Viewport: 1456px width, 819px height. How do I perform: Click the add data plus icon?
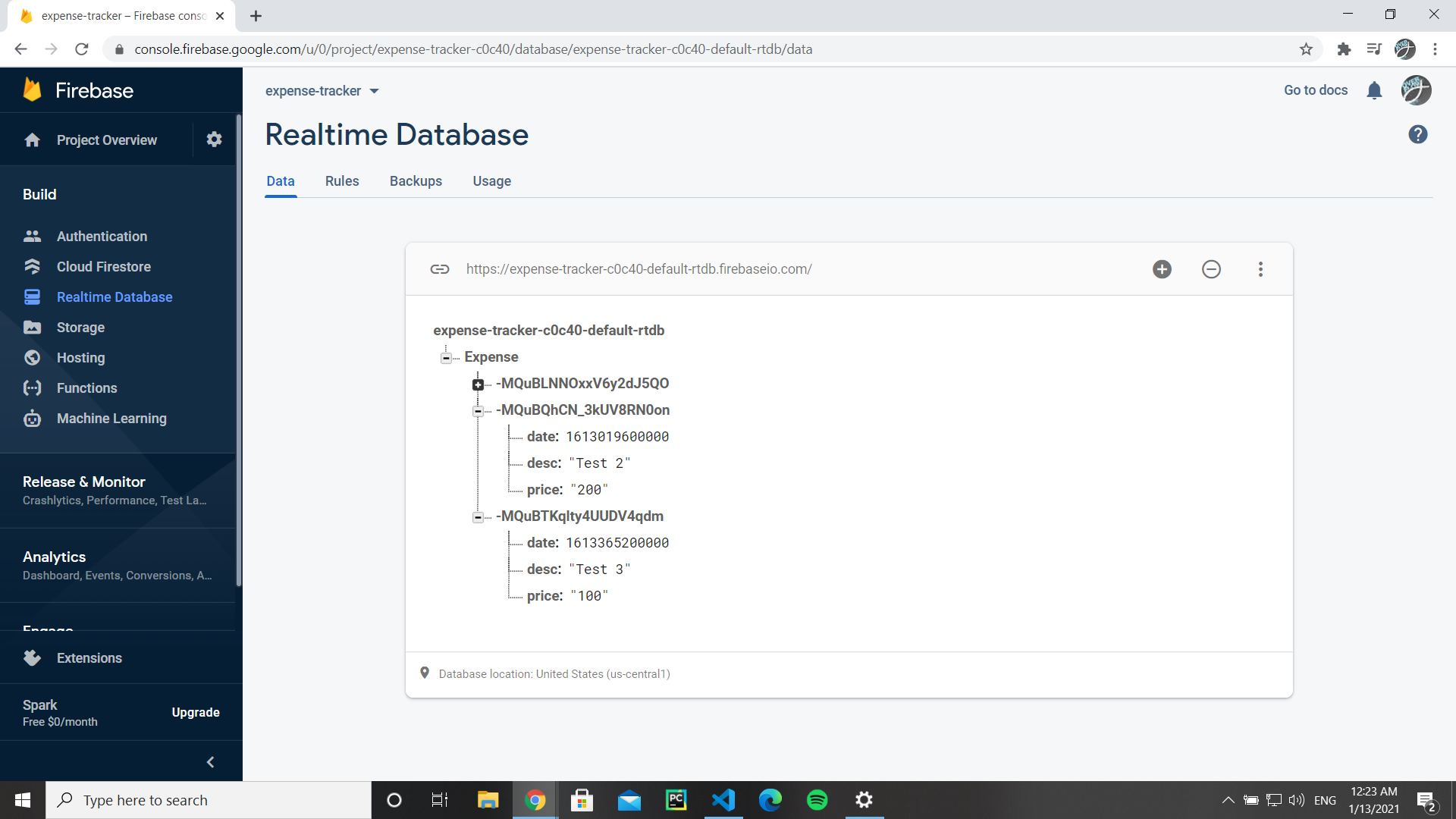click(x=1162, y=268)
